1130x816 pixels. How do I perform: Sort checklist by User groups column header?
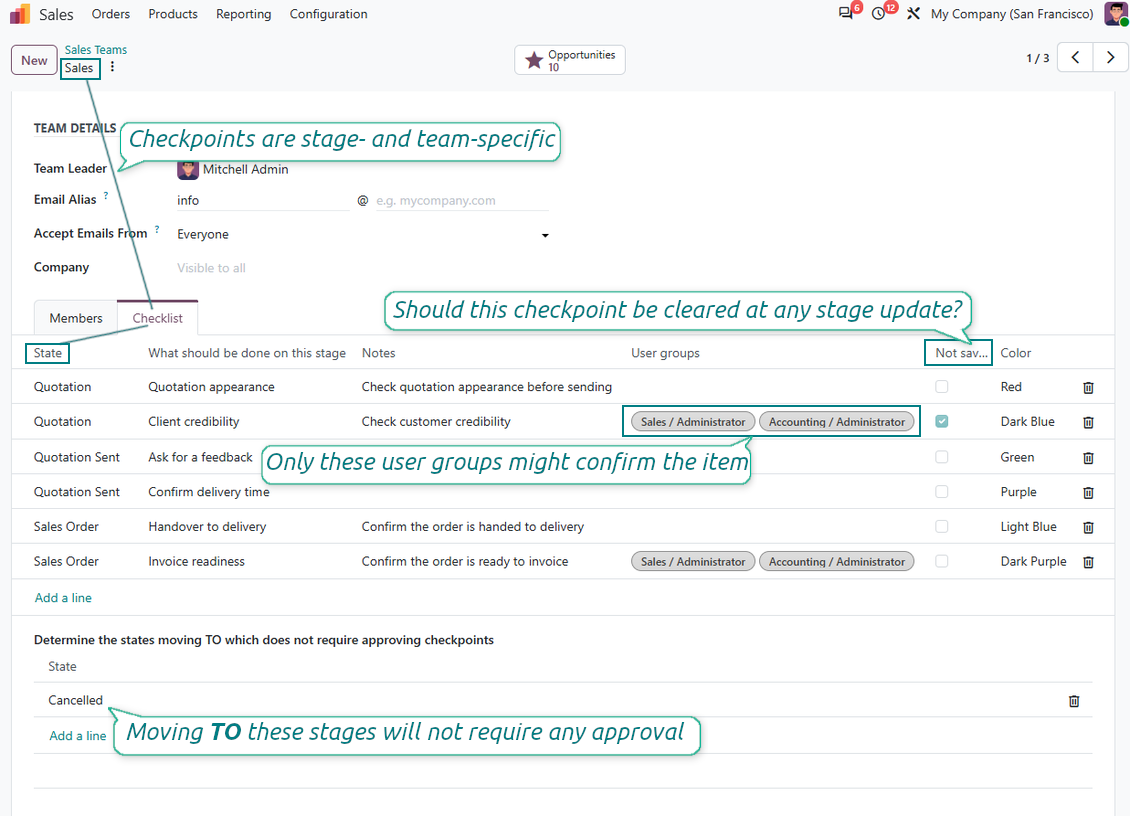[665, 353]
